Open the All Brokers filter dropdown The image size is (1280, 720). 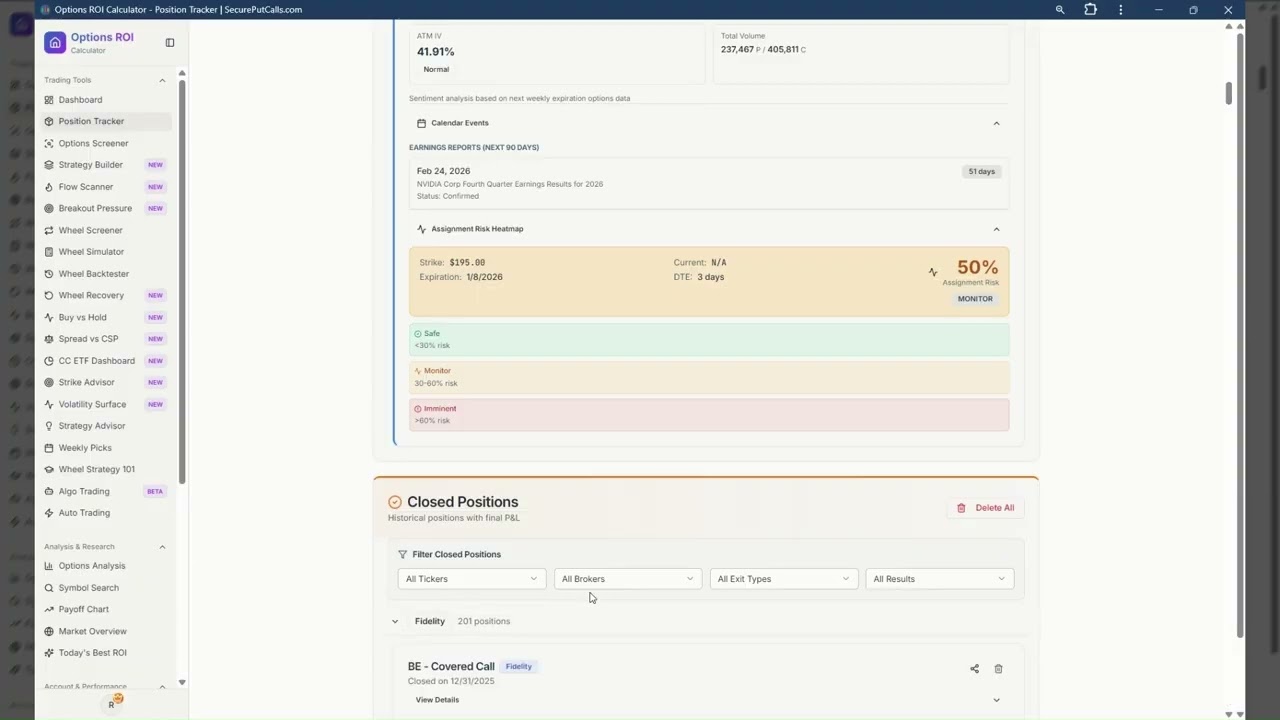pos(627,579)
